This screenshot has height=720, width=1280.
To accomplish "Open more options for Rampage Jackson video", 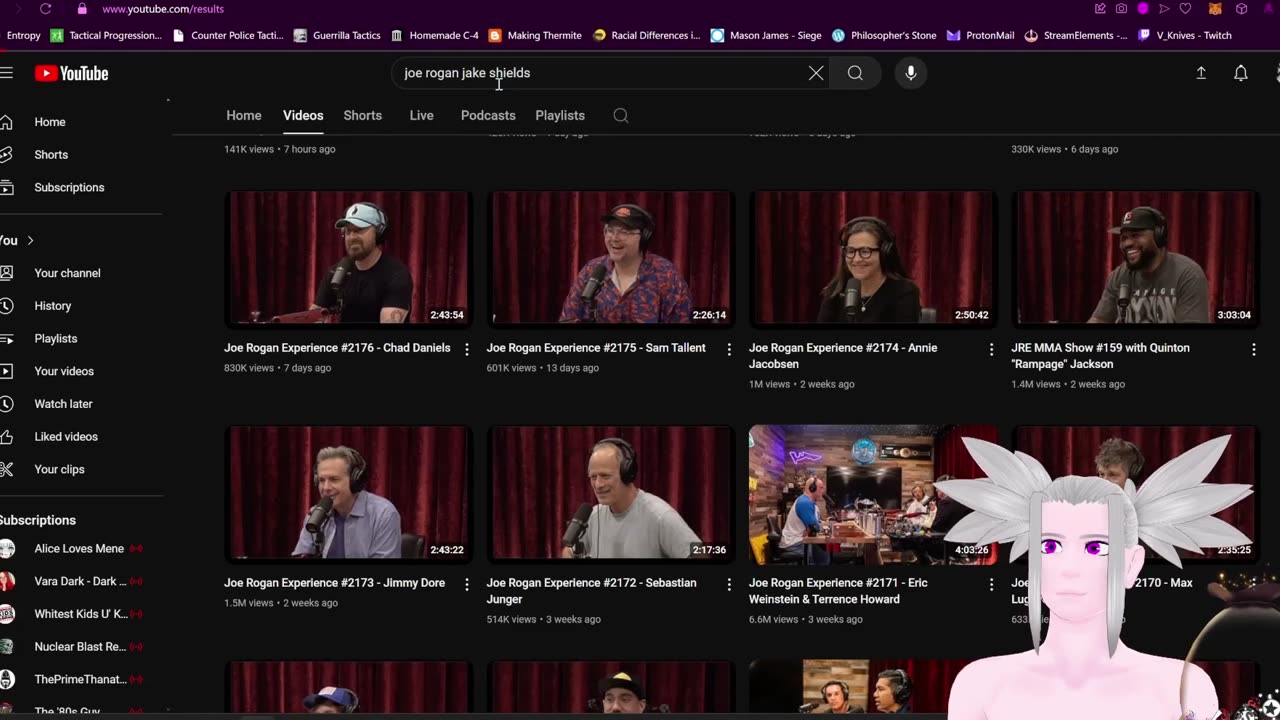I will point(1253,349).
